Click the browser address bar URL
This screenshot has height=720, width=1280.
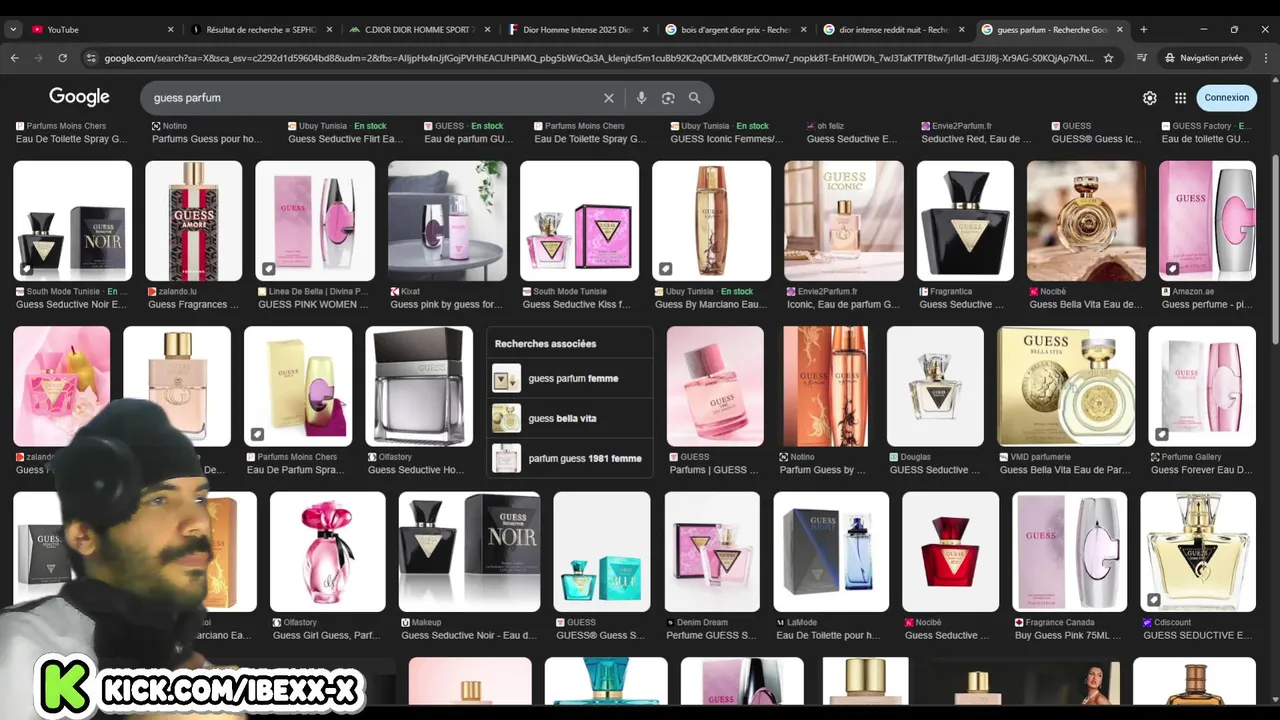598,58
